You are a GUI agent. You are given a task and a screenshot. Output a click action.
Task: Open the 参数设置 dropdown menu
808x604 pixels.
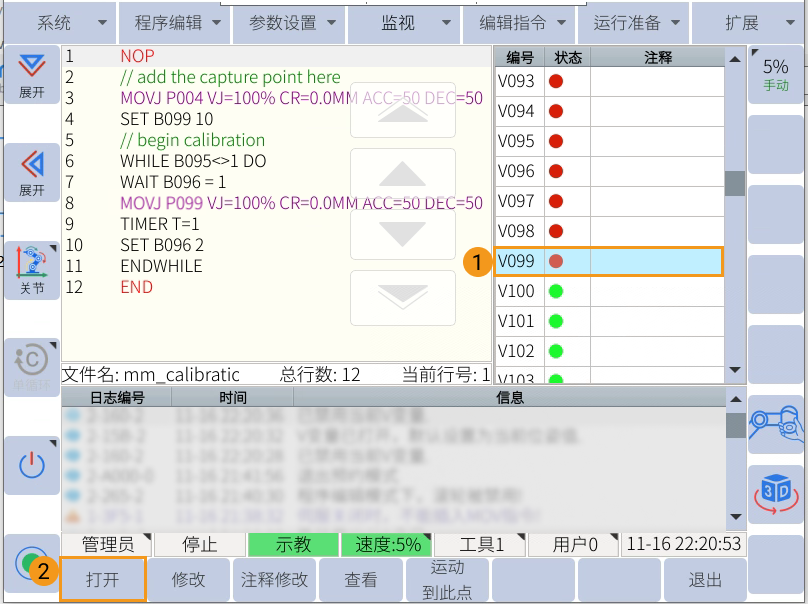click(x=289, y=23)
